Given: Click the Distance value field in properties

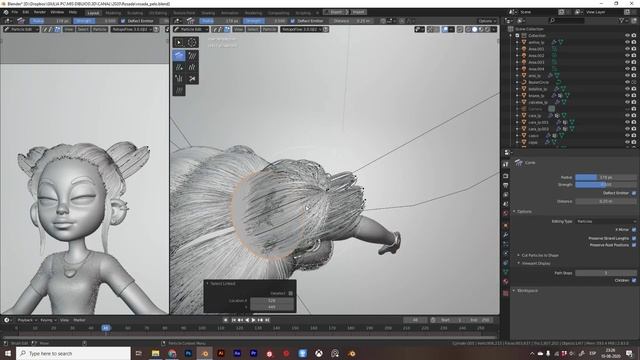Looking at the screenshot, I should pyautogui.click(x=606, y=201).
